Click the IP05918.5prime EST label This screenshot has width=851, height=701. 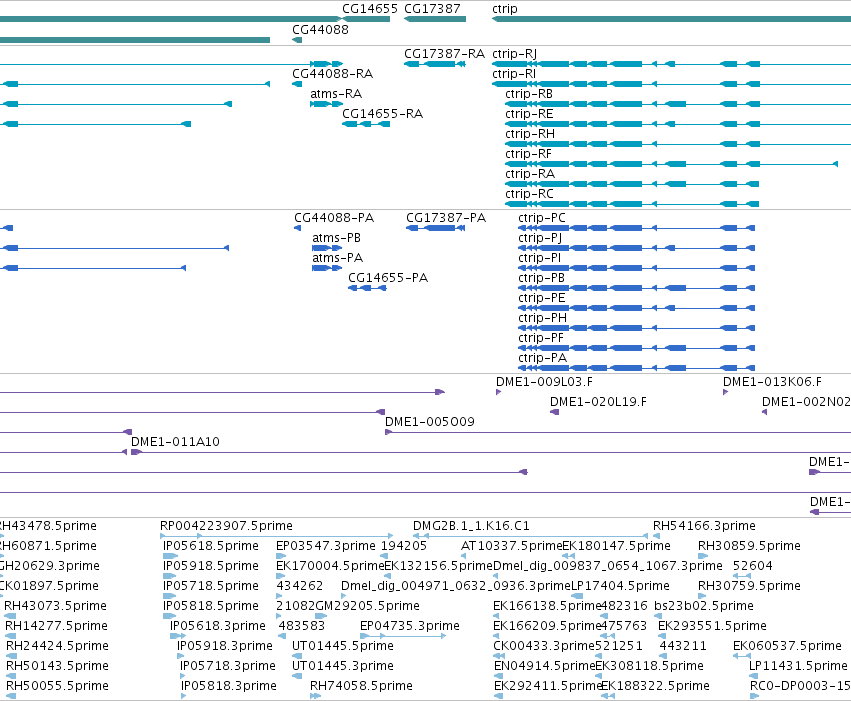pyautogui.click(x=211, y=566)
